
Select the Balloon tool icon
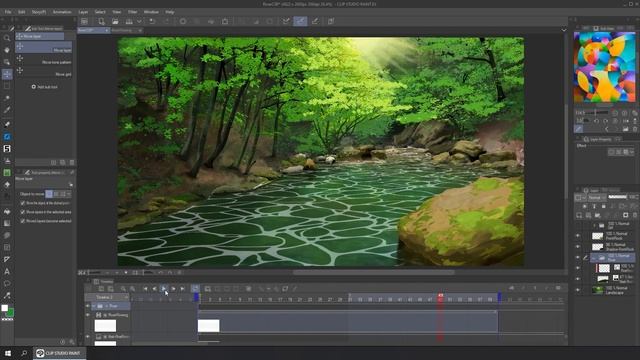click(7, 283)
